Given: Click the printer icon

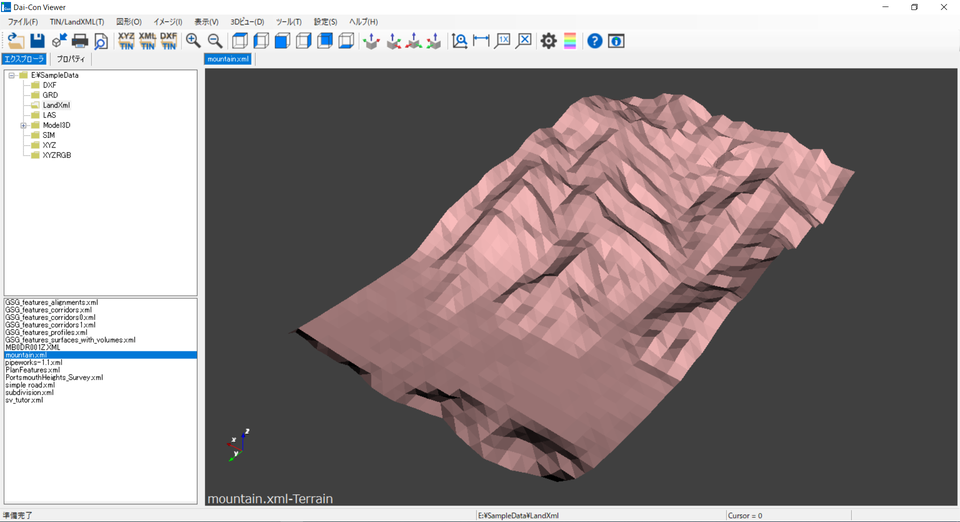Looking at the screenshot, I should (80, 41).
